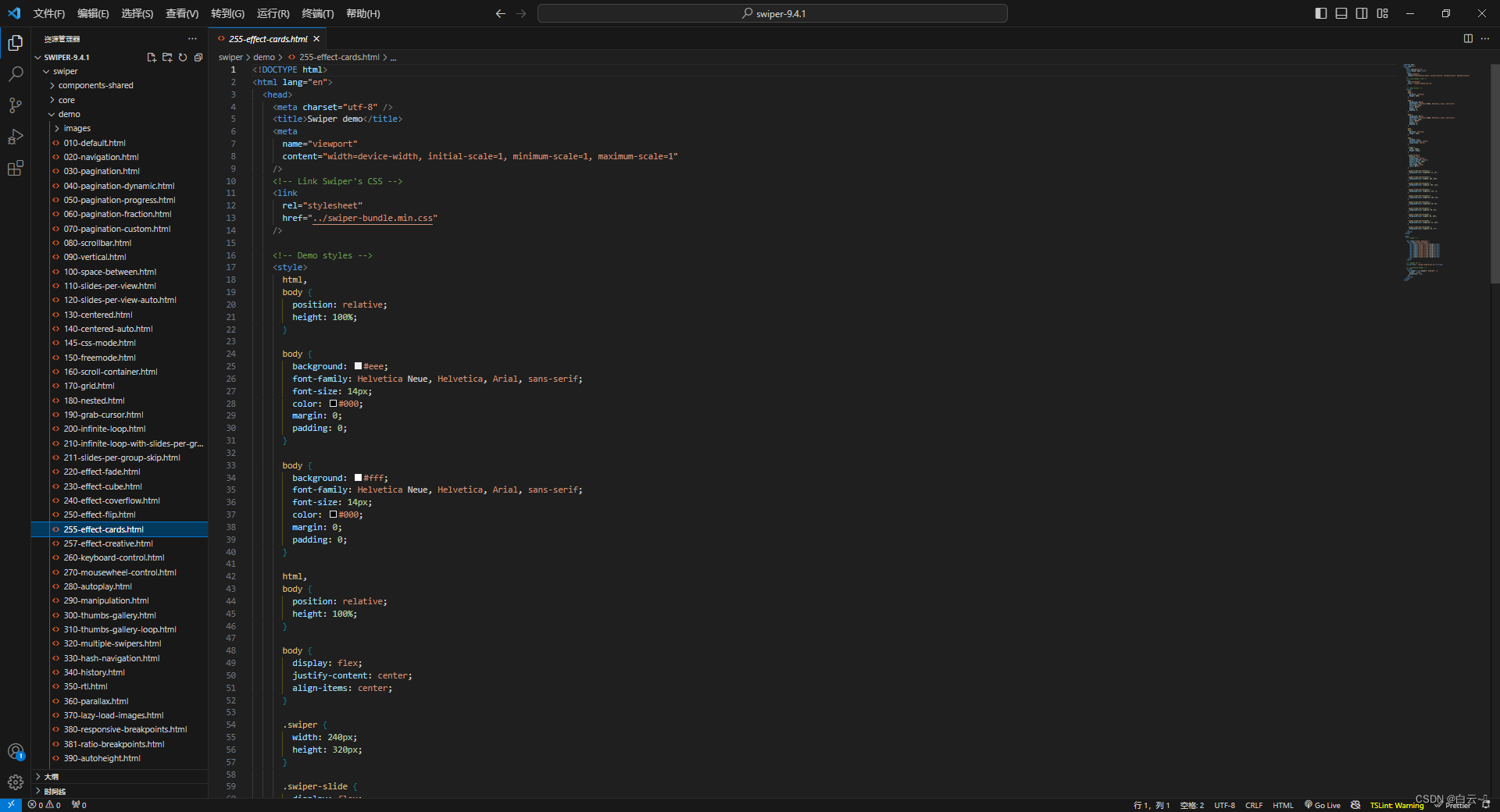Open the 终端(T) menu

pos(318,13)
